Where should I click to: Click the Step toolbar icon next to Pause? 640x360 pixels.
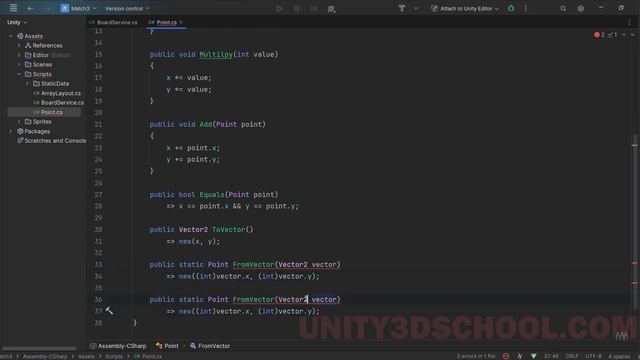coord(313,8)
